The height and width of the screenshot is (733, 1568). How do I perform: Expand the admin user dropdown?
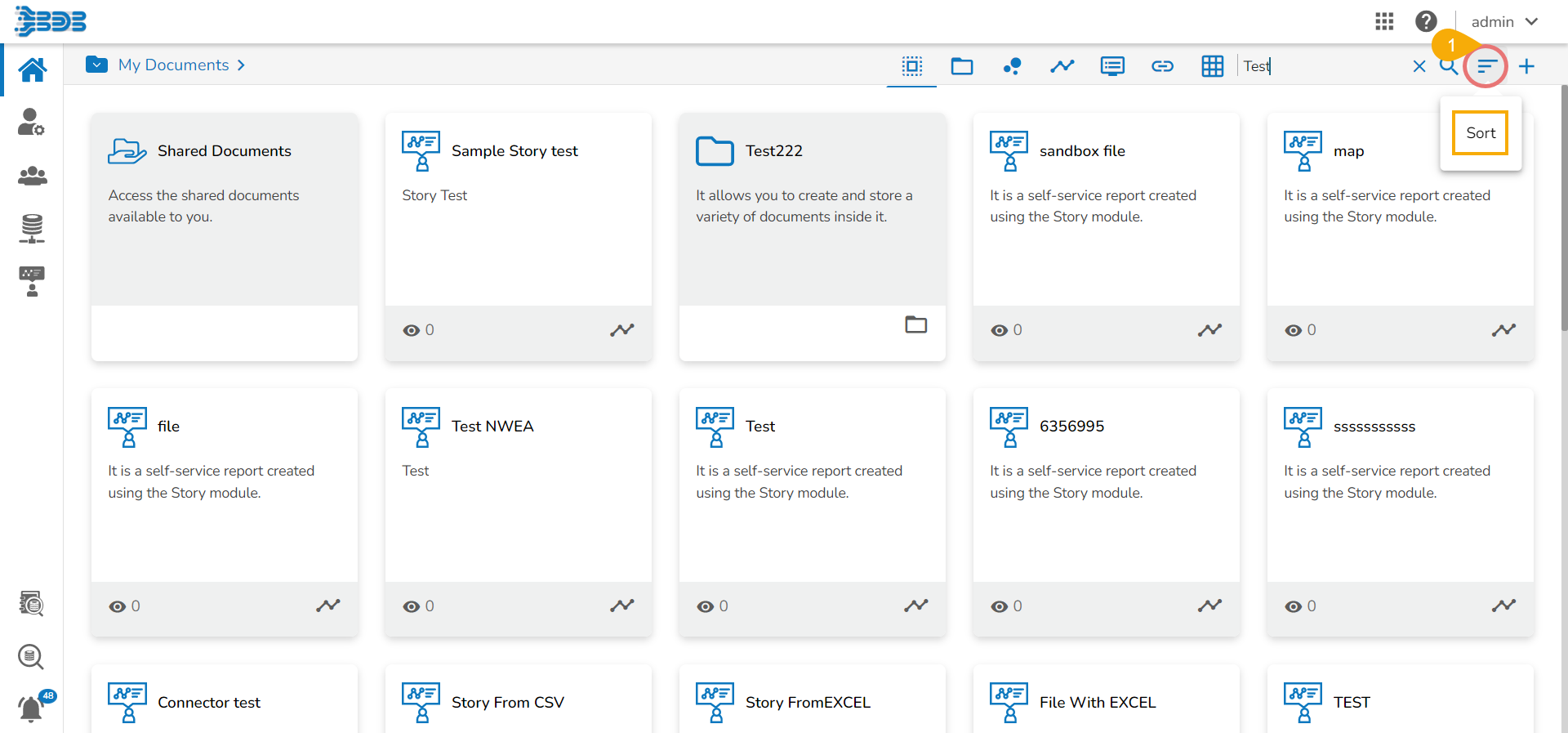[x=1503, y=22]
